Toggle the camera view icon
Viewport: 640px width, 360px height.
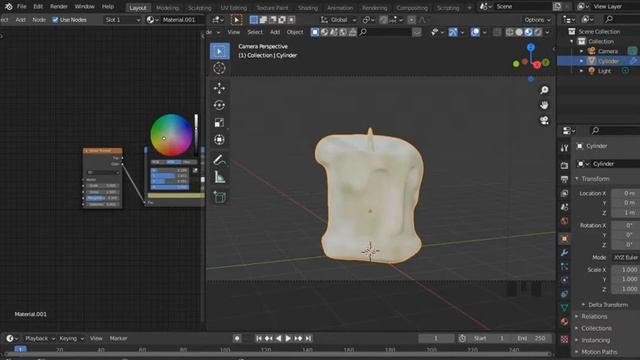(544, 120)
